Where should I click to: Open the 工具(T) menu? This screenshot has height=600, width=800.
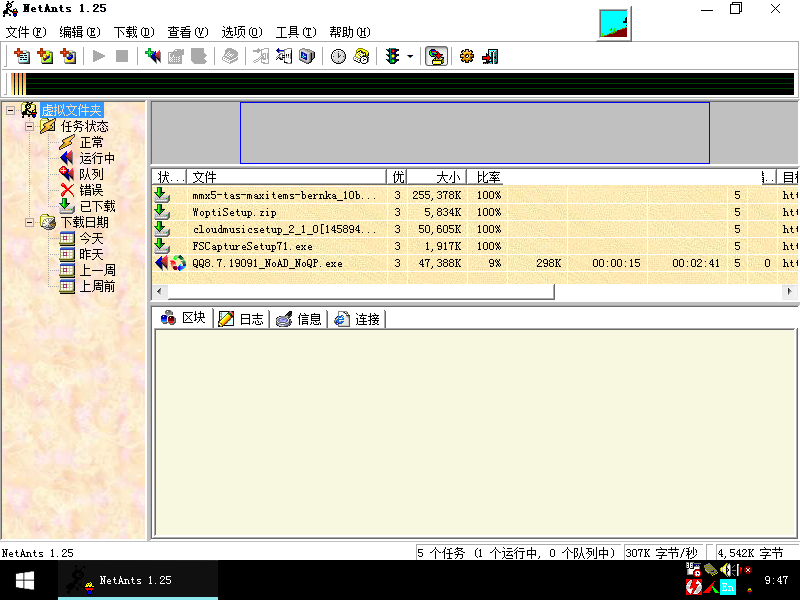(296, 32)
